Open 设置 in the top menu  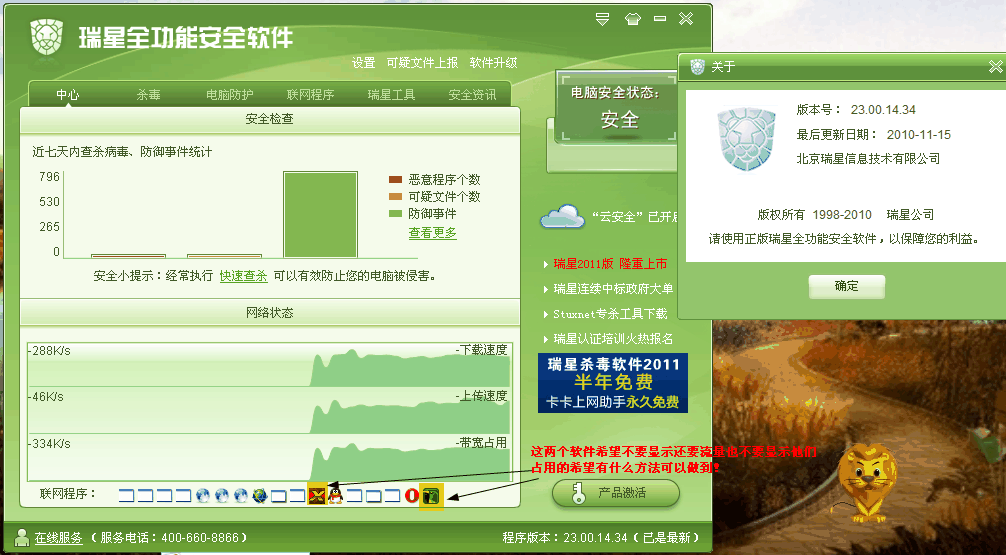tap(364, 63)
